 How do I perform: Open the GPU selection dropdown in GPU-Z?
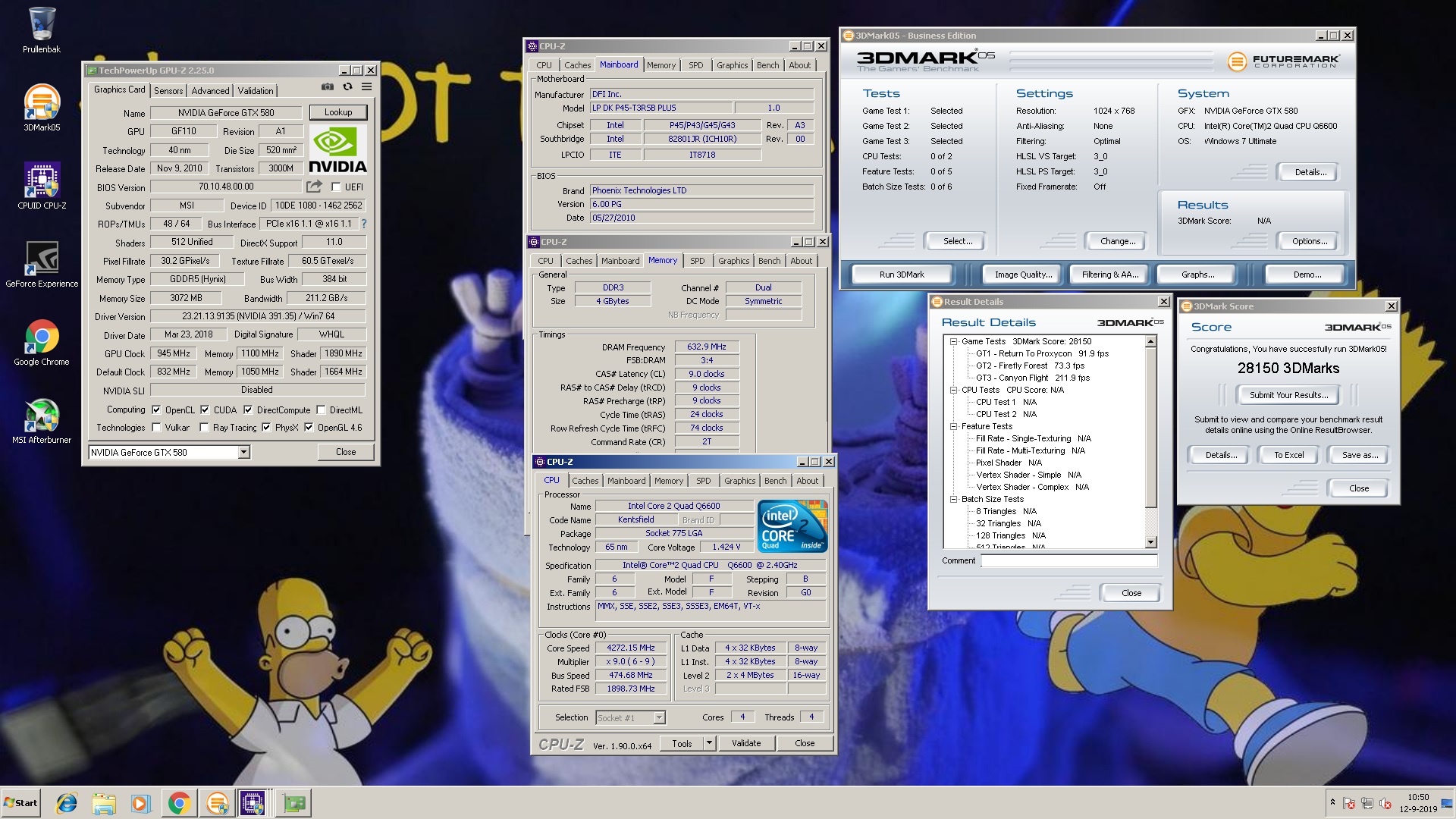click(243, 452)
